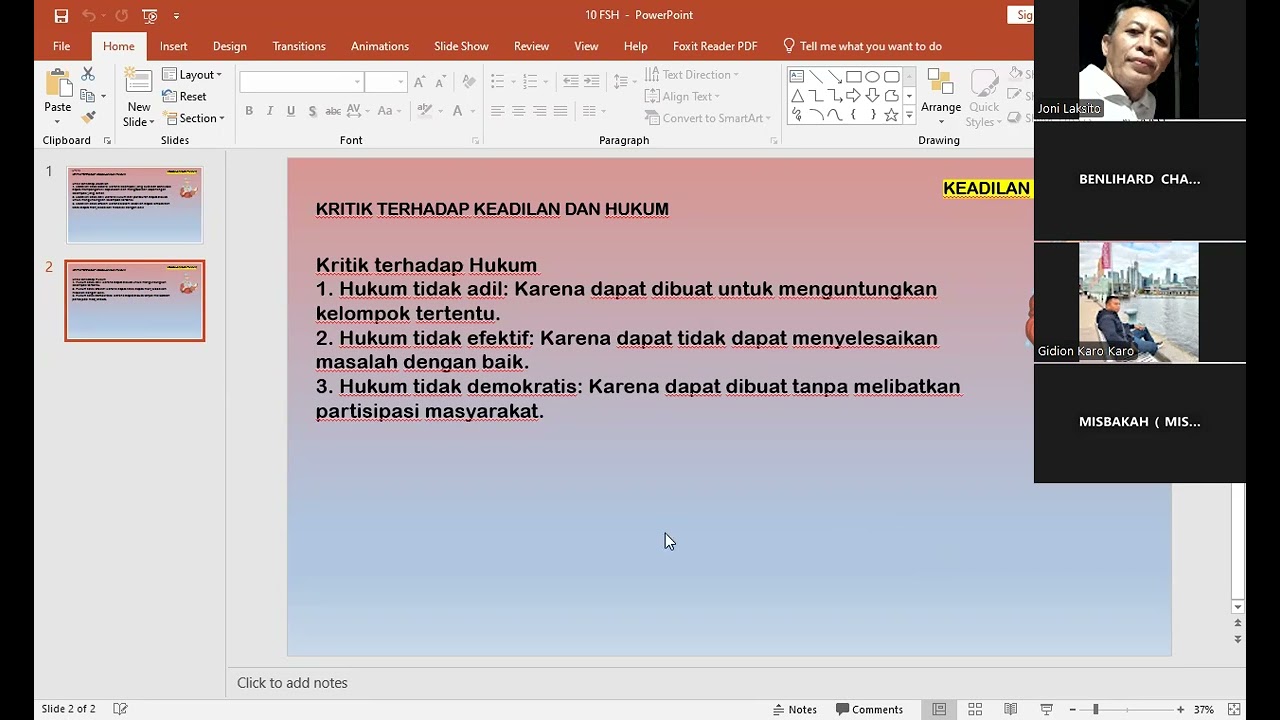1280x720 pixels.
Task: Toggle Underline formatting
Action: click(x=291, y=111)
